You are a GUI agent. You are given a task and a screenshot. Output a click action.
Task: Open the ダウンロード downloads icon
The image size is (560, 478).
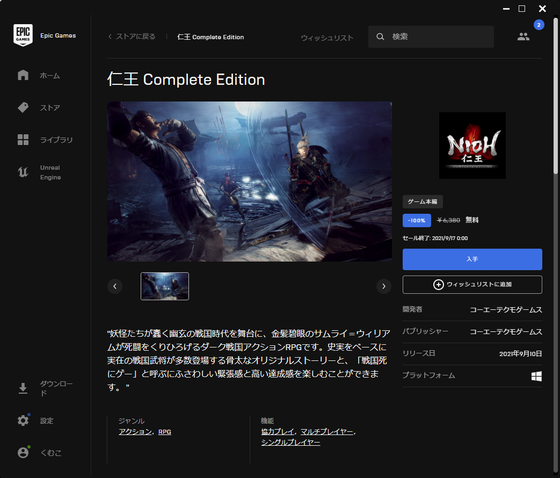(x=23, y=388)
